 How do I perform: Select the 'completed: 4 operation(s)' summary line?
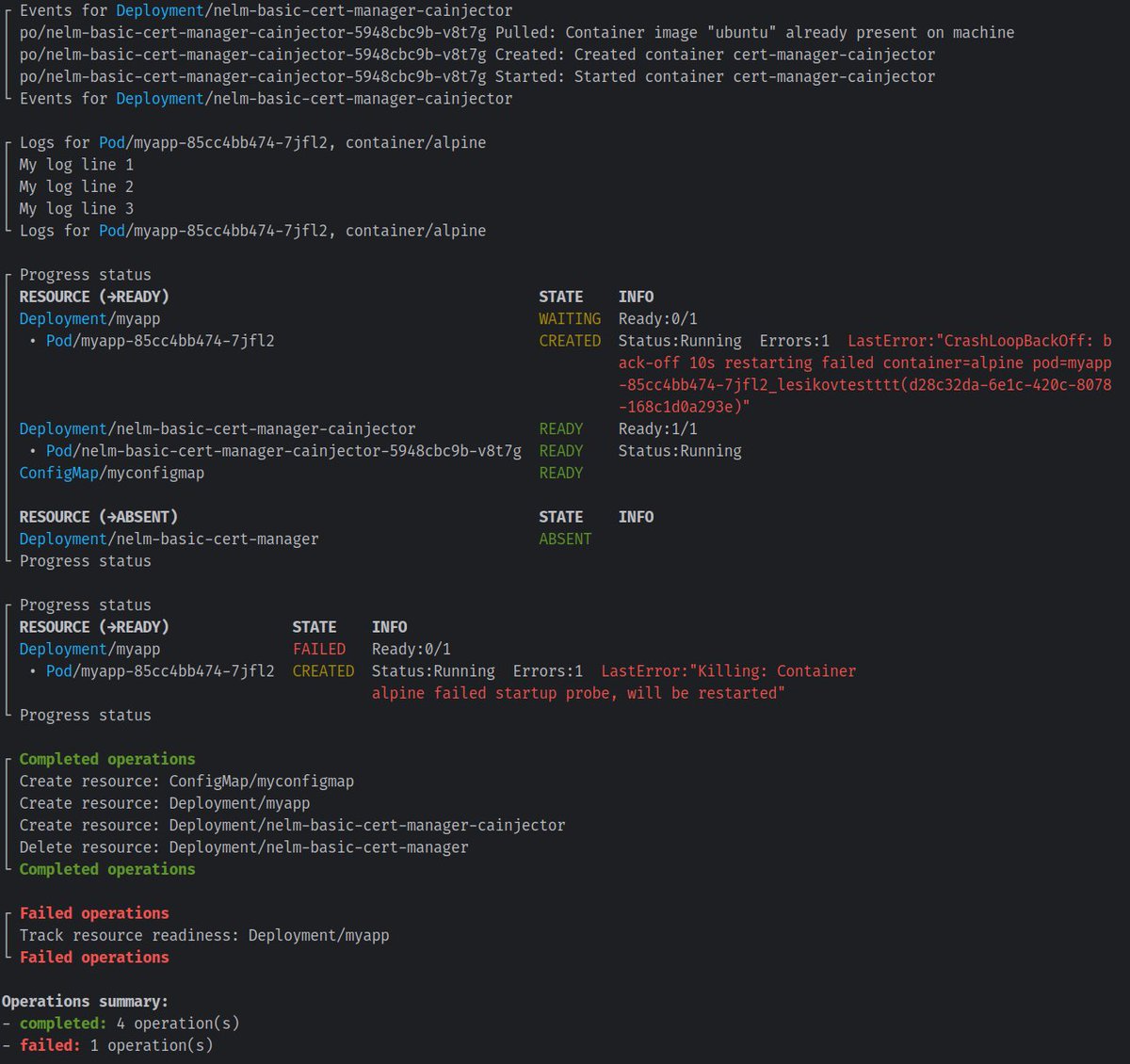(x=121, y=1024)
